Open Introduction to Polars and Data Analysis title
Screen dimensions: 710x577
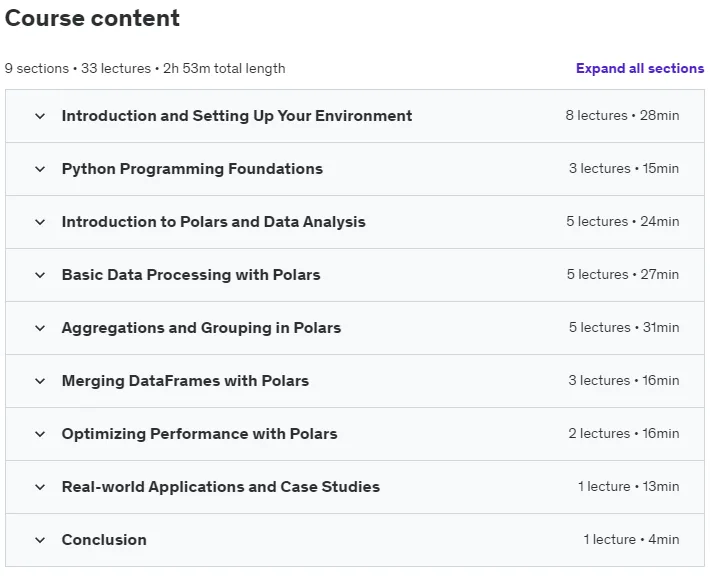pos(213,222)
